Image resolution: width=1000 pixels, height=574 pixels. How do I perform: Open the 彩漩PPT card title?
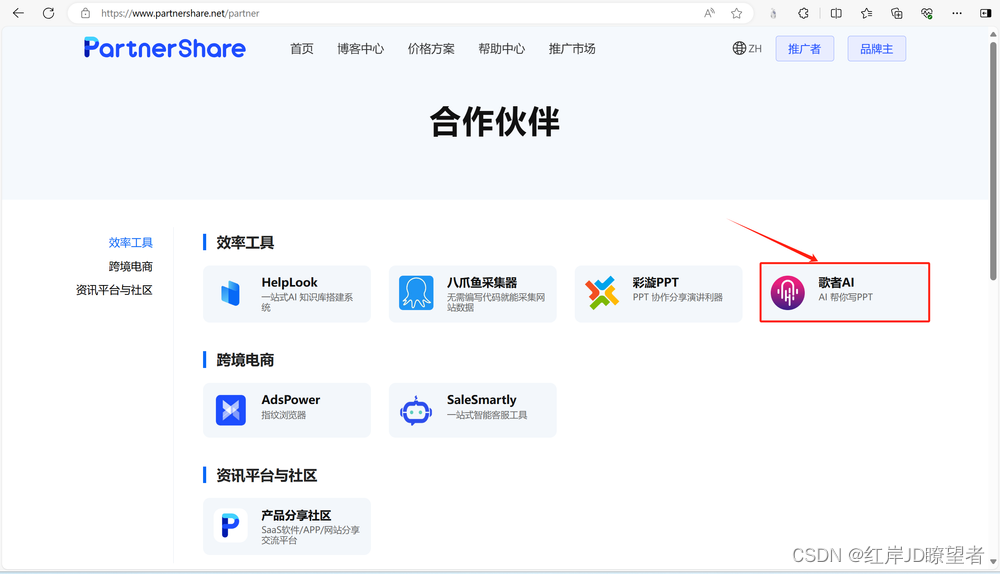pyautogui.click(x=656, y=282)
